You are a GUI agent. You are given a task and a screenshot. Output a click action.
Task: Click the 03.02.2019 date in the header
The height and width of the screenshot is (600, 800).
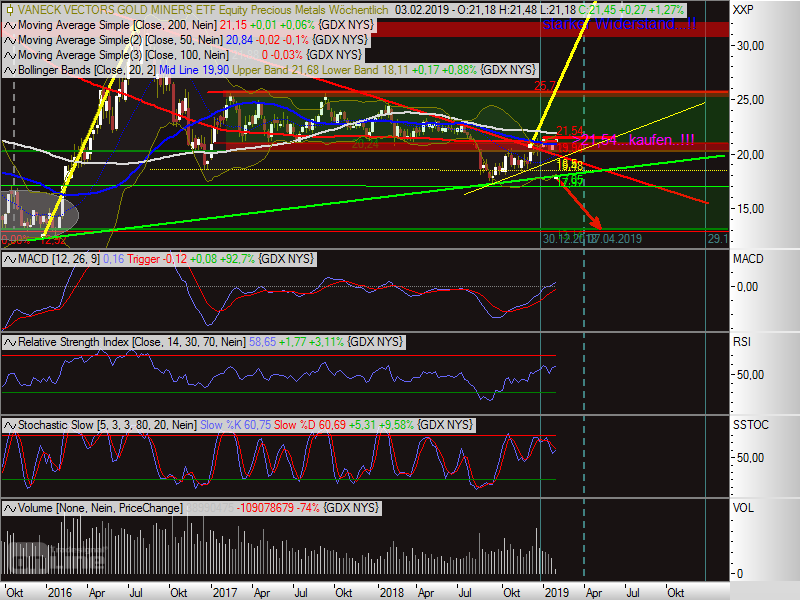tap(420, 10)
